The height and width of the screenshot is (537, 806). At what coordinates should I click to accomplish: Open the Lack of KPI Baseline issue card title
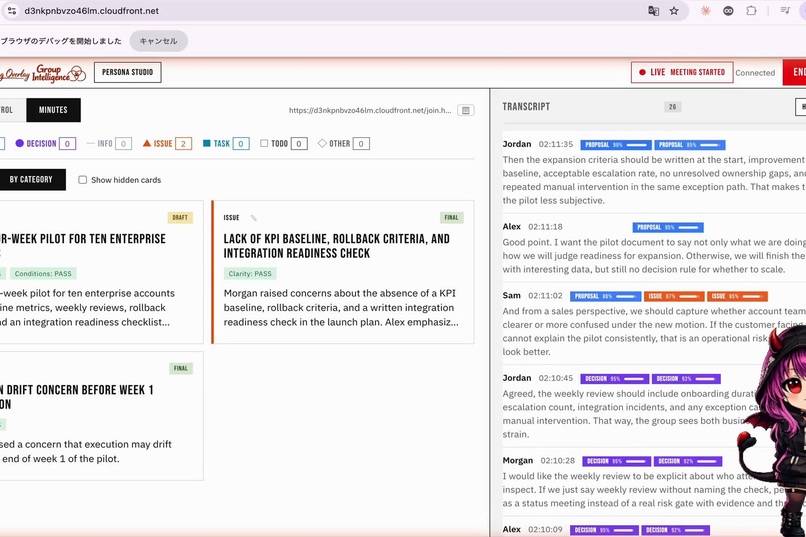point(336,246)
